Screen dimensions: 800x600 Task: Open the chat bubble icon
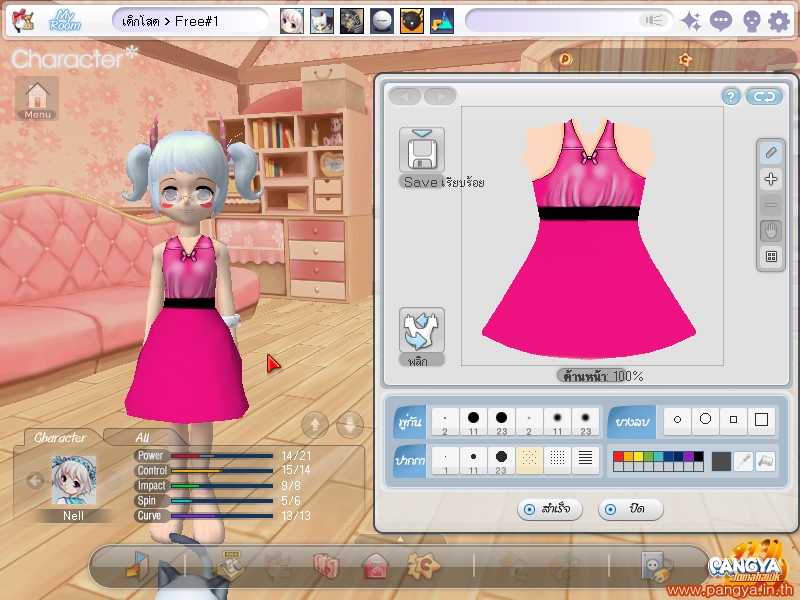721,21
